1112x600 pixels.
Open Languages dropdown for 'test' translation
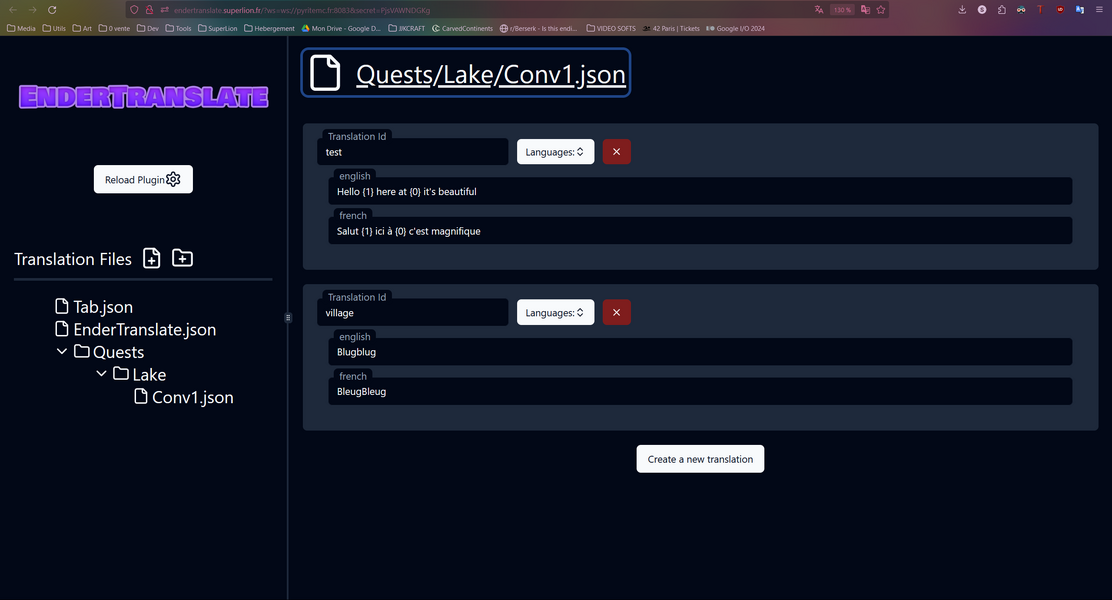click(x=555, y=152)
